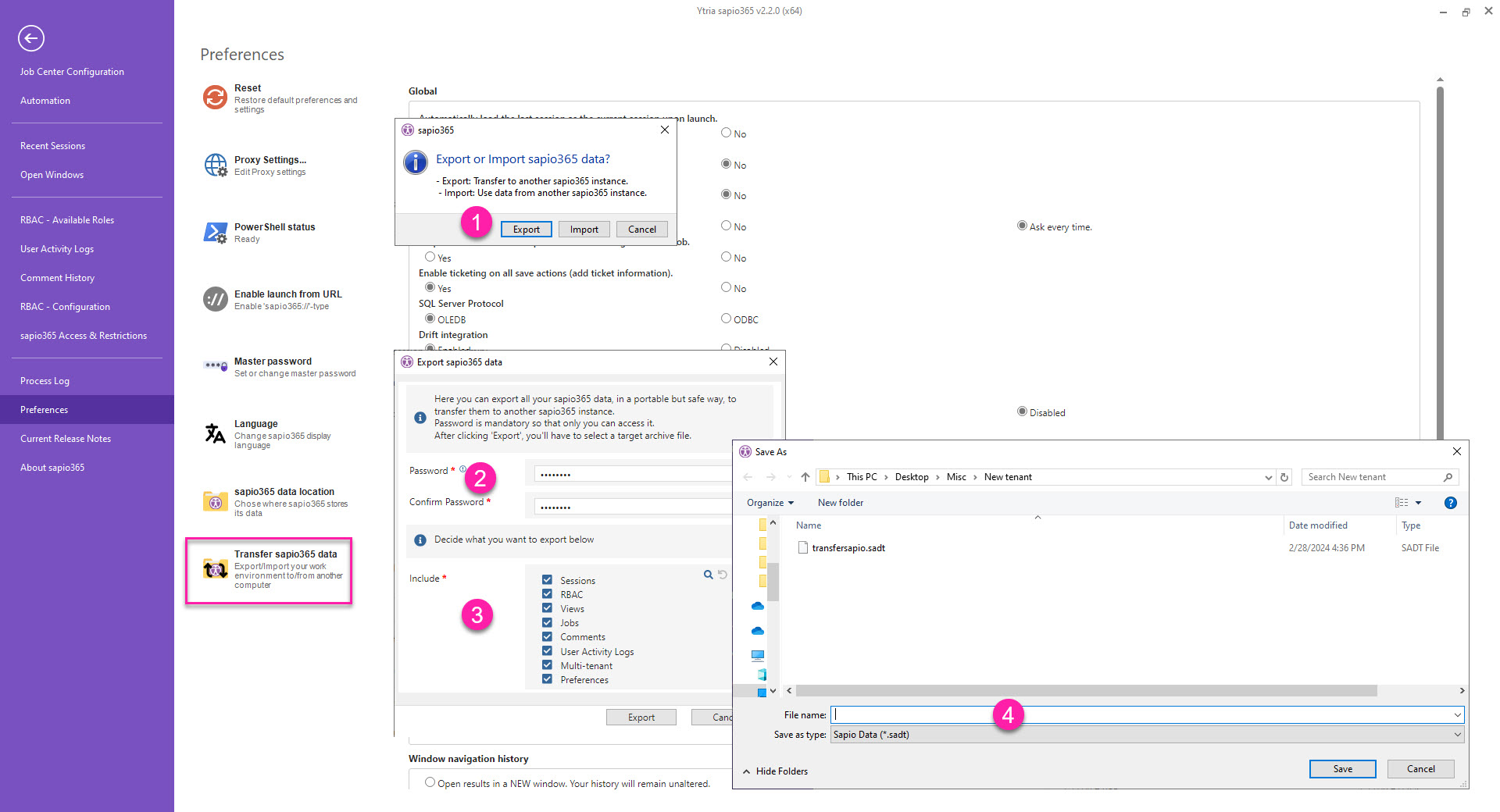
Task: Click the PowerShell status icon
Action: (216, 232)
